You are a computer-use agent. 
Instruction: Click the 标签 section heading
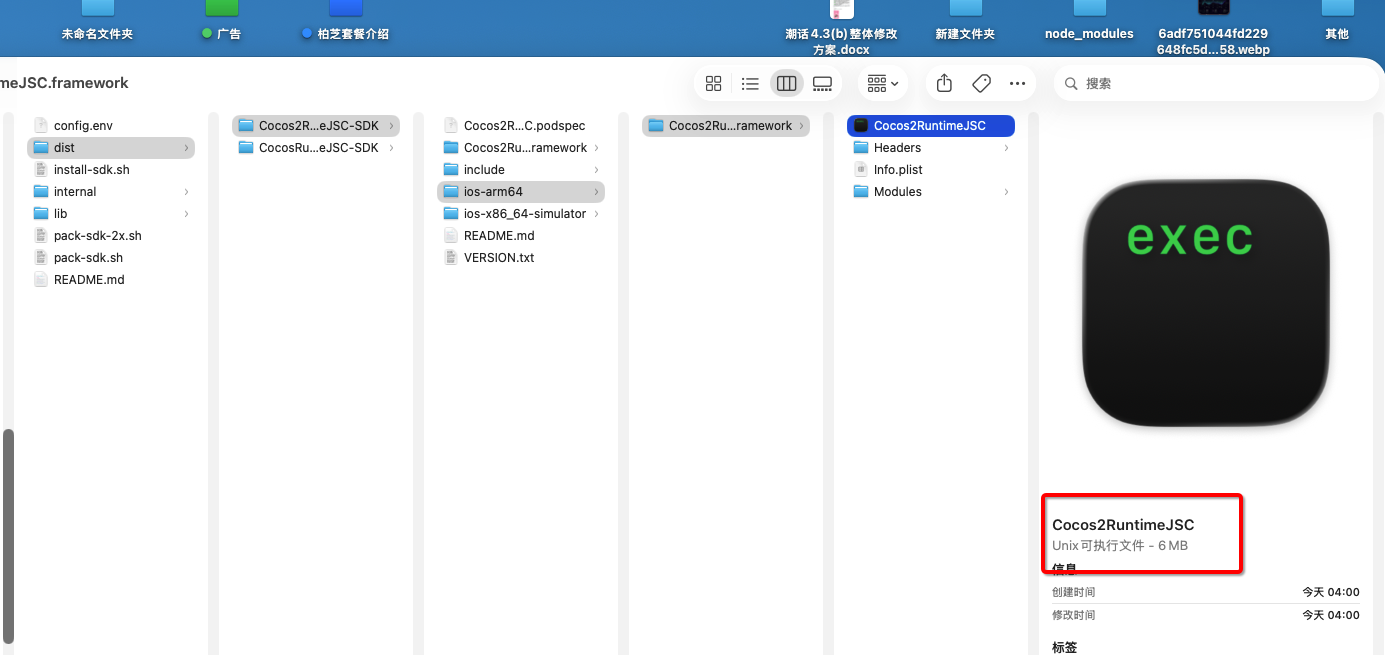[x=1065, y=647]
